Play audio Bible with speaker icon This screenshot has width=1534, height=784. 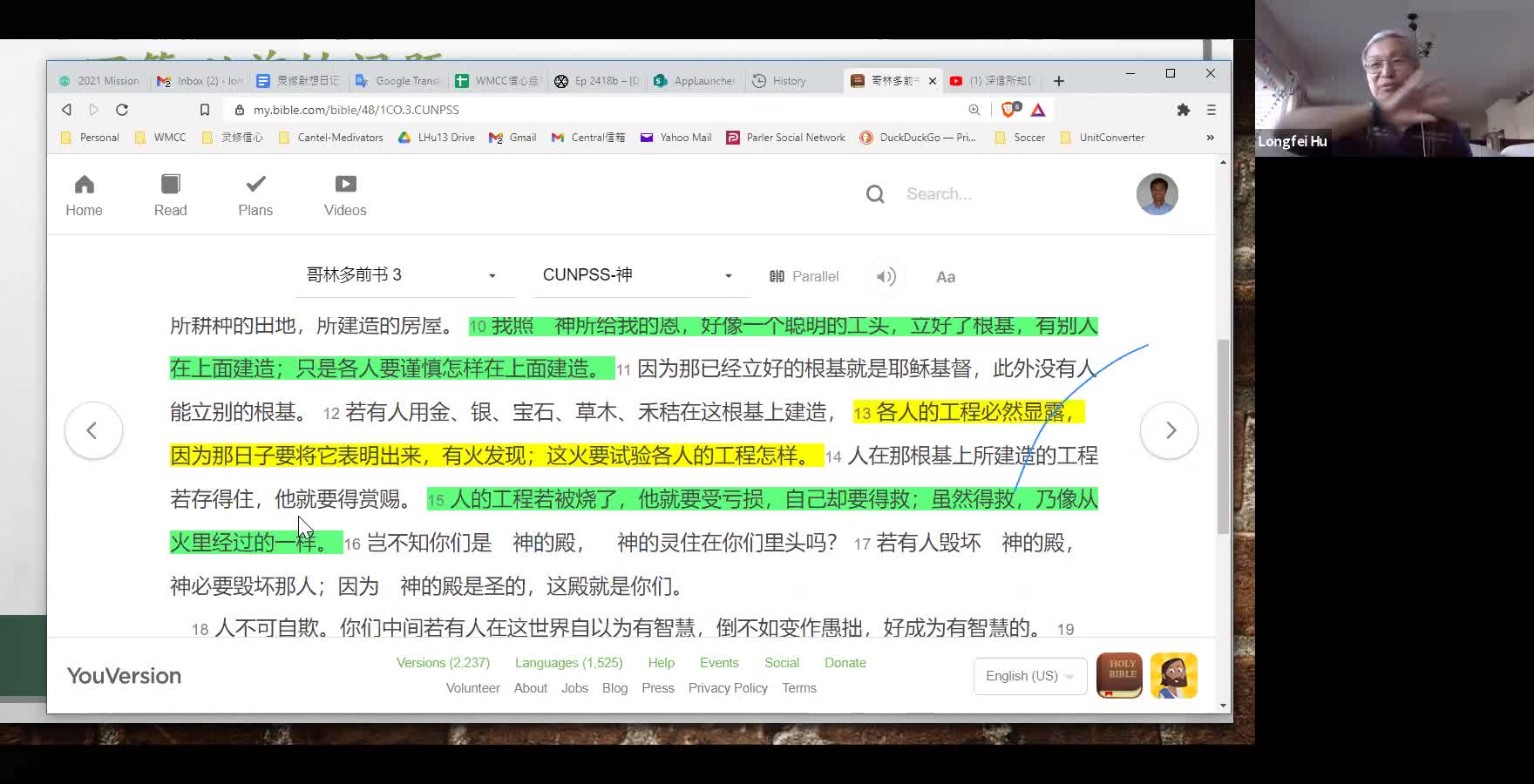[x=886, y=277]
